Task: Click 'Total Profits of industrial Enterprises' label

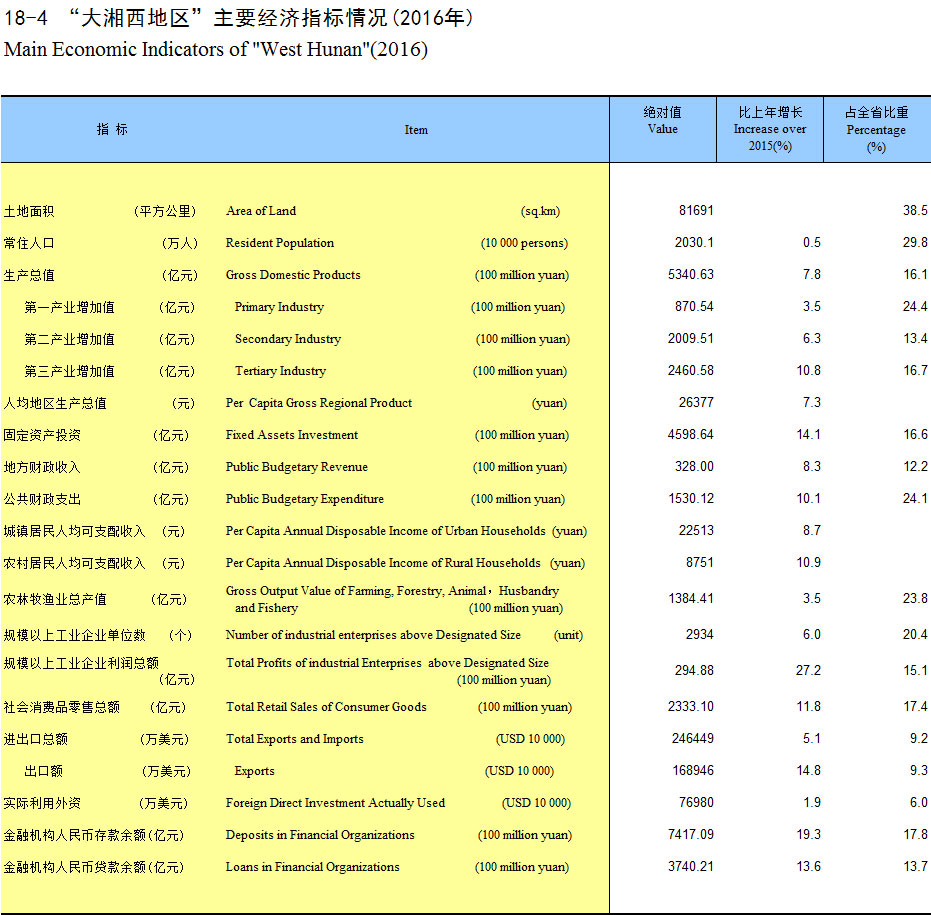Action: (387, 663)
